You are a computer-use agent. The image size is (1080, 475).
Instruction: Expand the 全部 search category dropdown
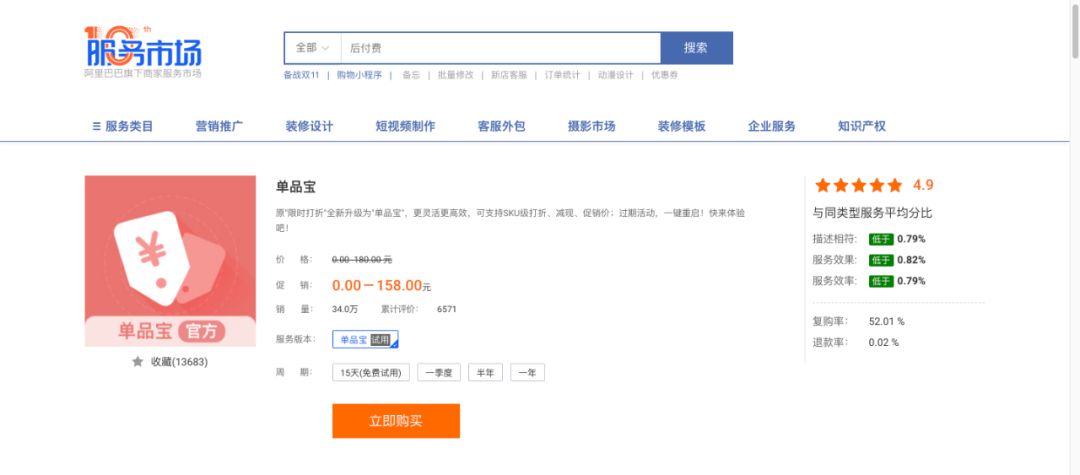(x=312, y=48)
